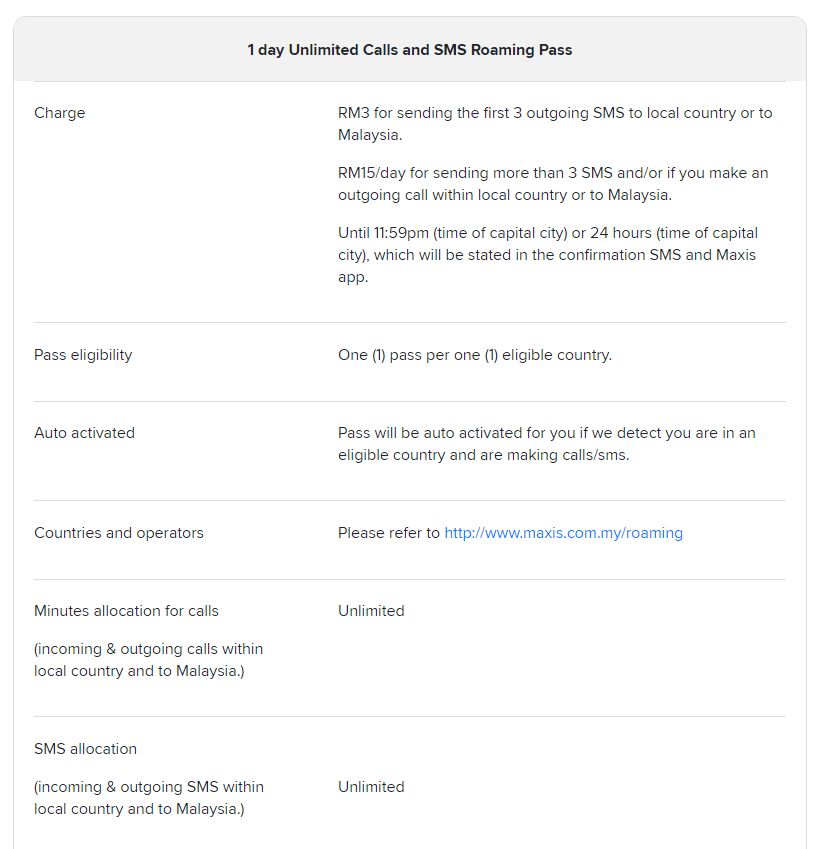Viewport: 817px width, 849px height.
Task: Click the 'Auto activated' row label
Action: [84, 433]
